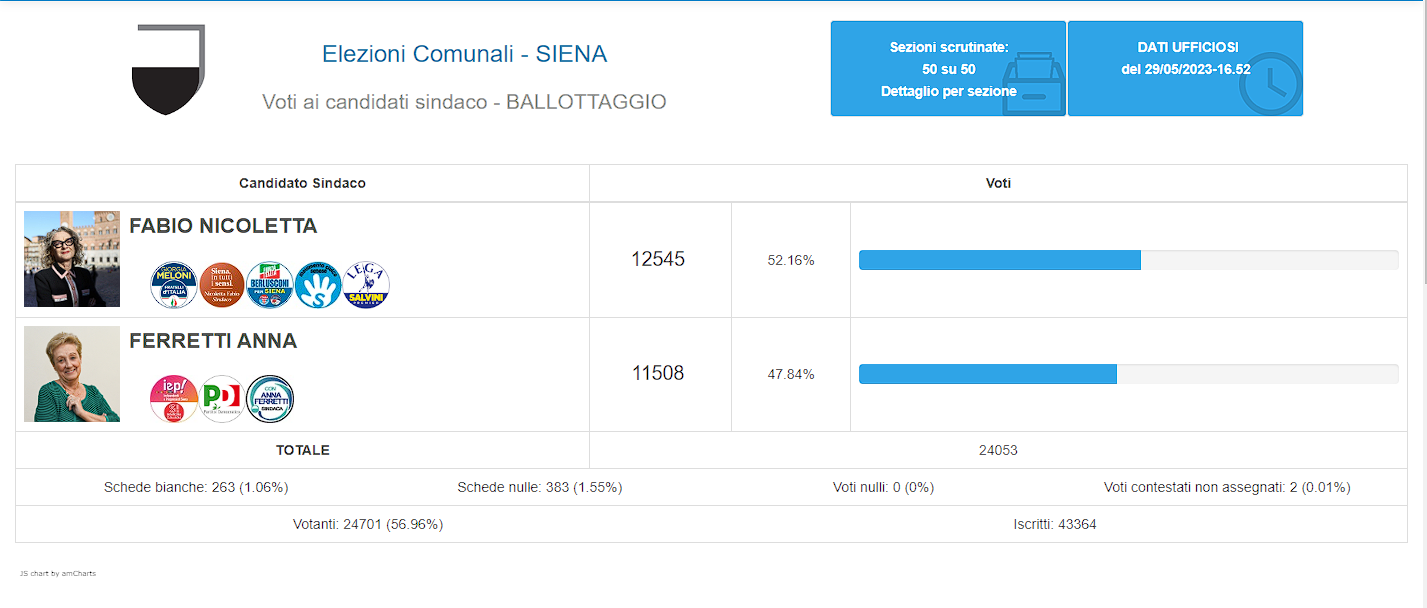Image resolution: width=1427 pixels, height=608 pixels.
Task: Click the Partito Democratico PD logo
Action: tap(222, 399)
